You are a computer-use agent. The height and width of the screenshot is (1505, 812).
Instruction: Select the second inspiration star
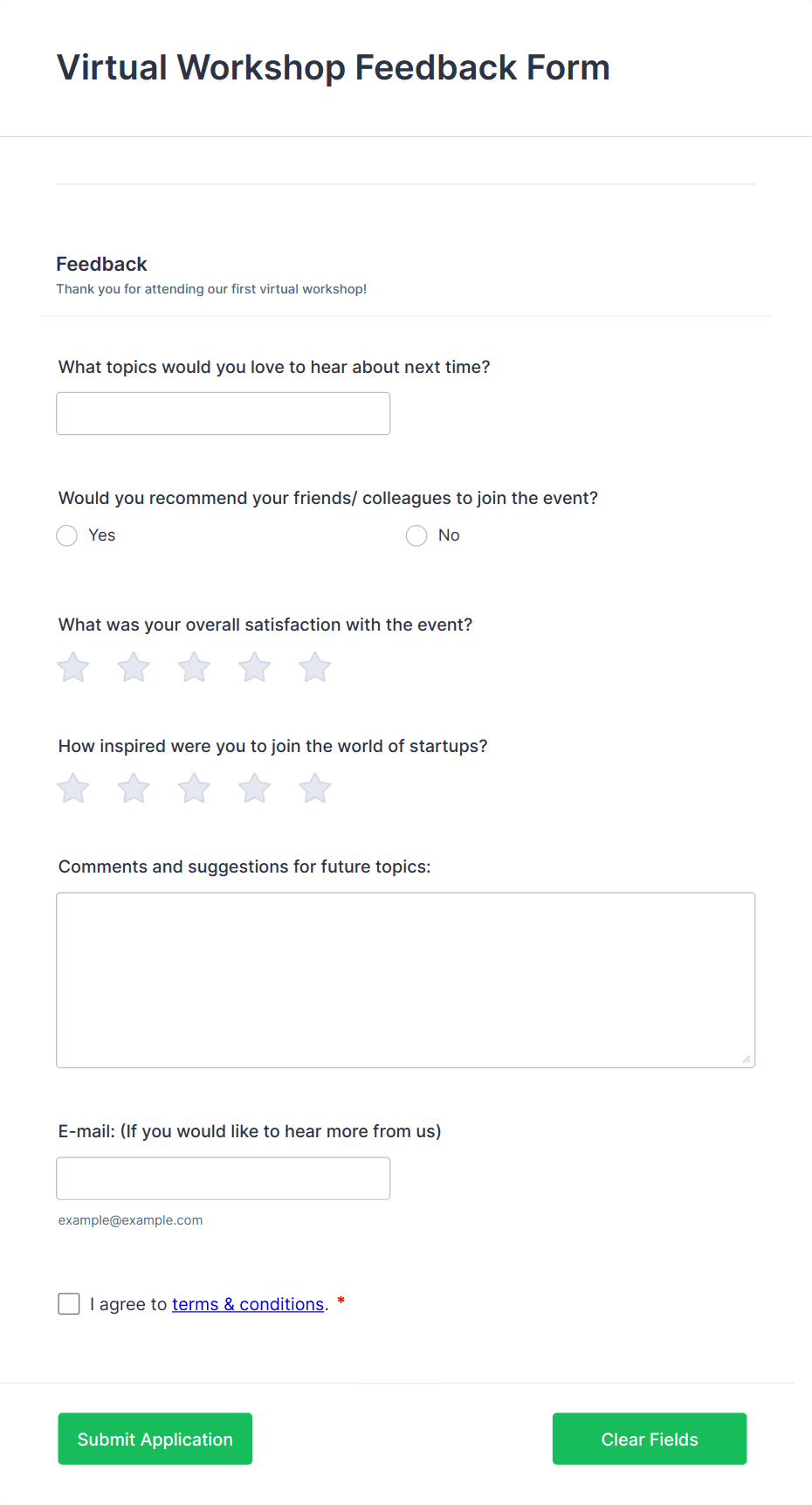click(133, 787)
